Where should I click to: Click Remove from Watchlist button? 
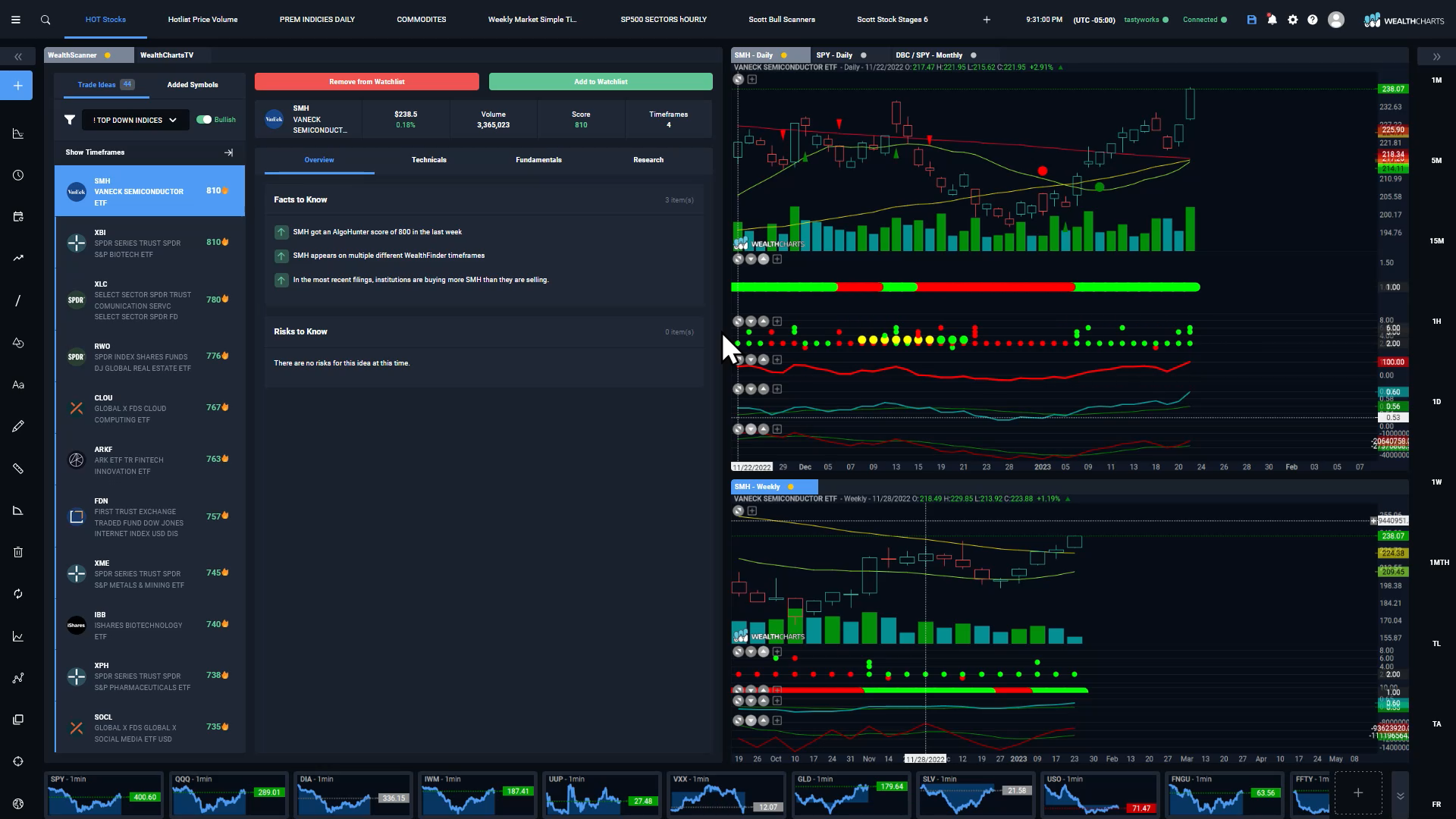[x=367, y=82]
